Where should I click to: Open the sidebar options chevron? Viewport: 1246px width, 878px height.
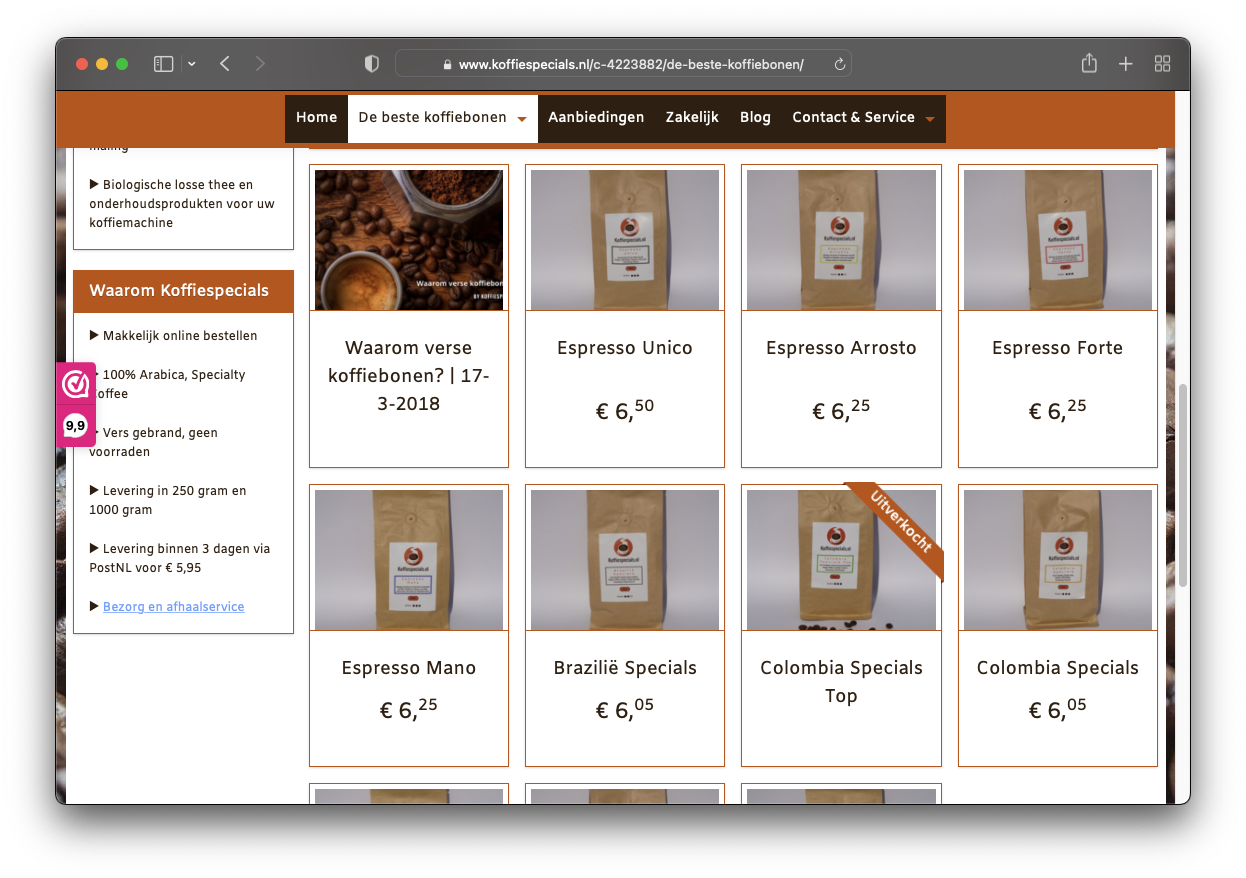pos(192,64)
